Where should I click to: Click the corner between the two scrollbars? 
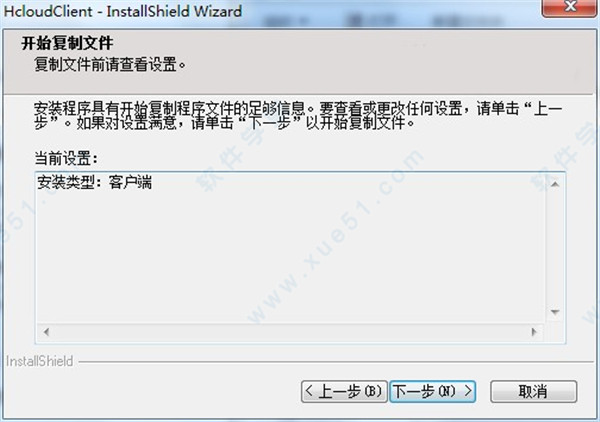(555, 332)
